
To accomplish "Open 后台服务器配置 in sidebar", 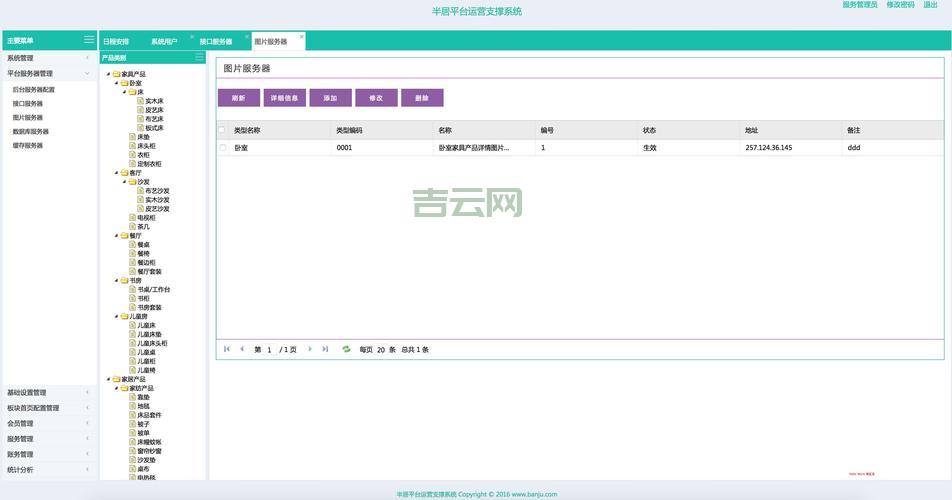I will point(33,89).
